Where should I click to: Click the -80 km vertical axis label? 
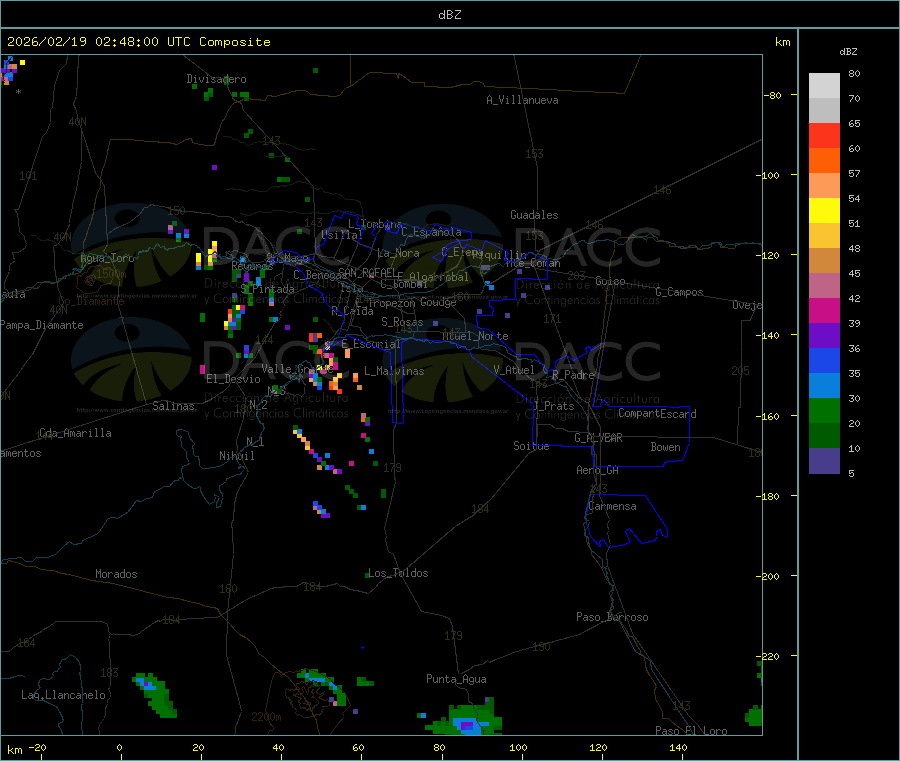click(x=772, y=95)
